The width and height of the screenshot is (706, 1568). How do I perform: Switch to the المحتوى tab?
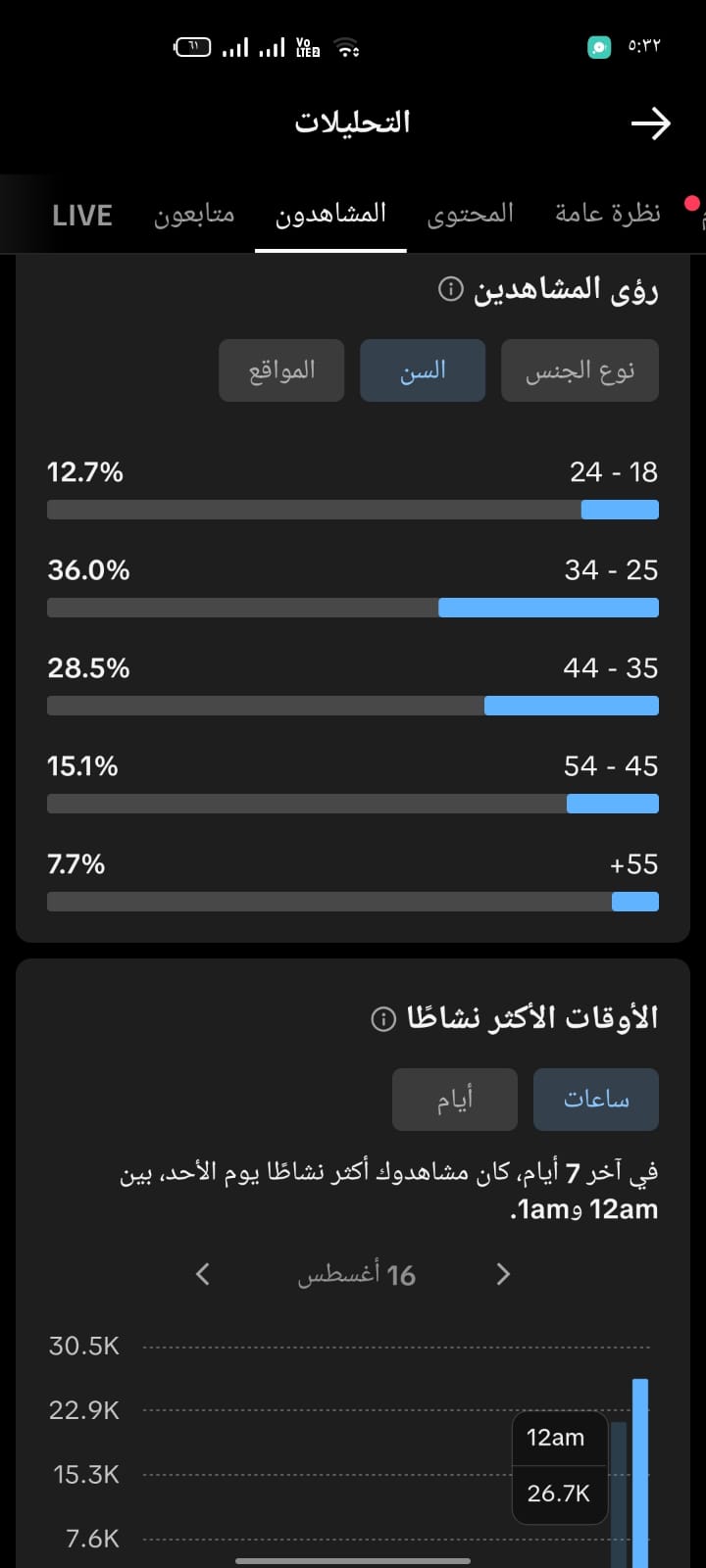click(x=471, y=215)
